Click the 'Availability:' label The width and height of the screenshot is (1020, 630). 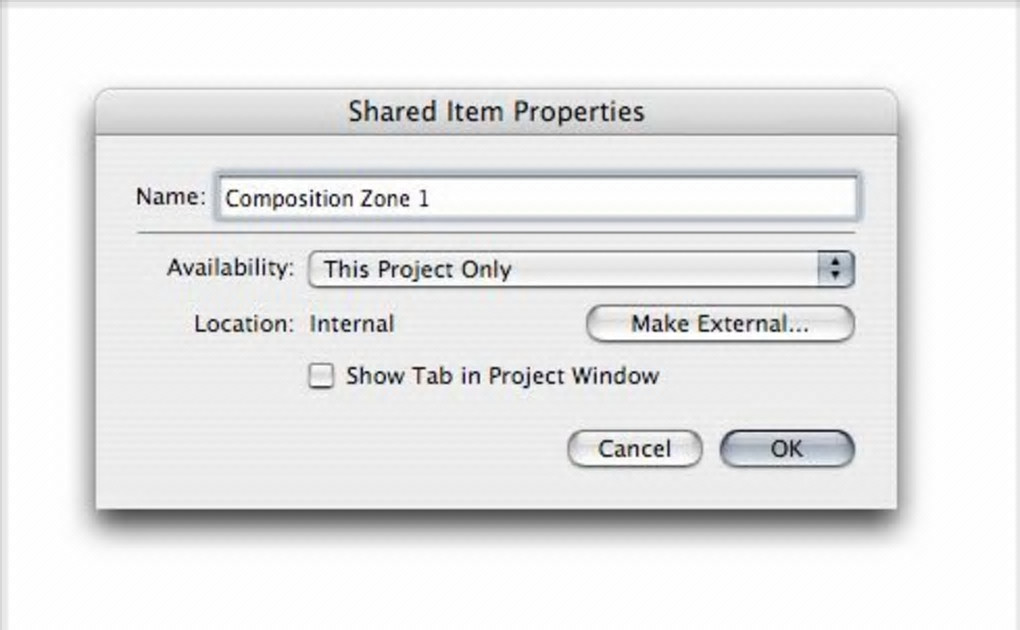[x=231, y=268]
